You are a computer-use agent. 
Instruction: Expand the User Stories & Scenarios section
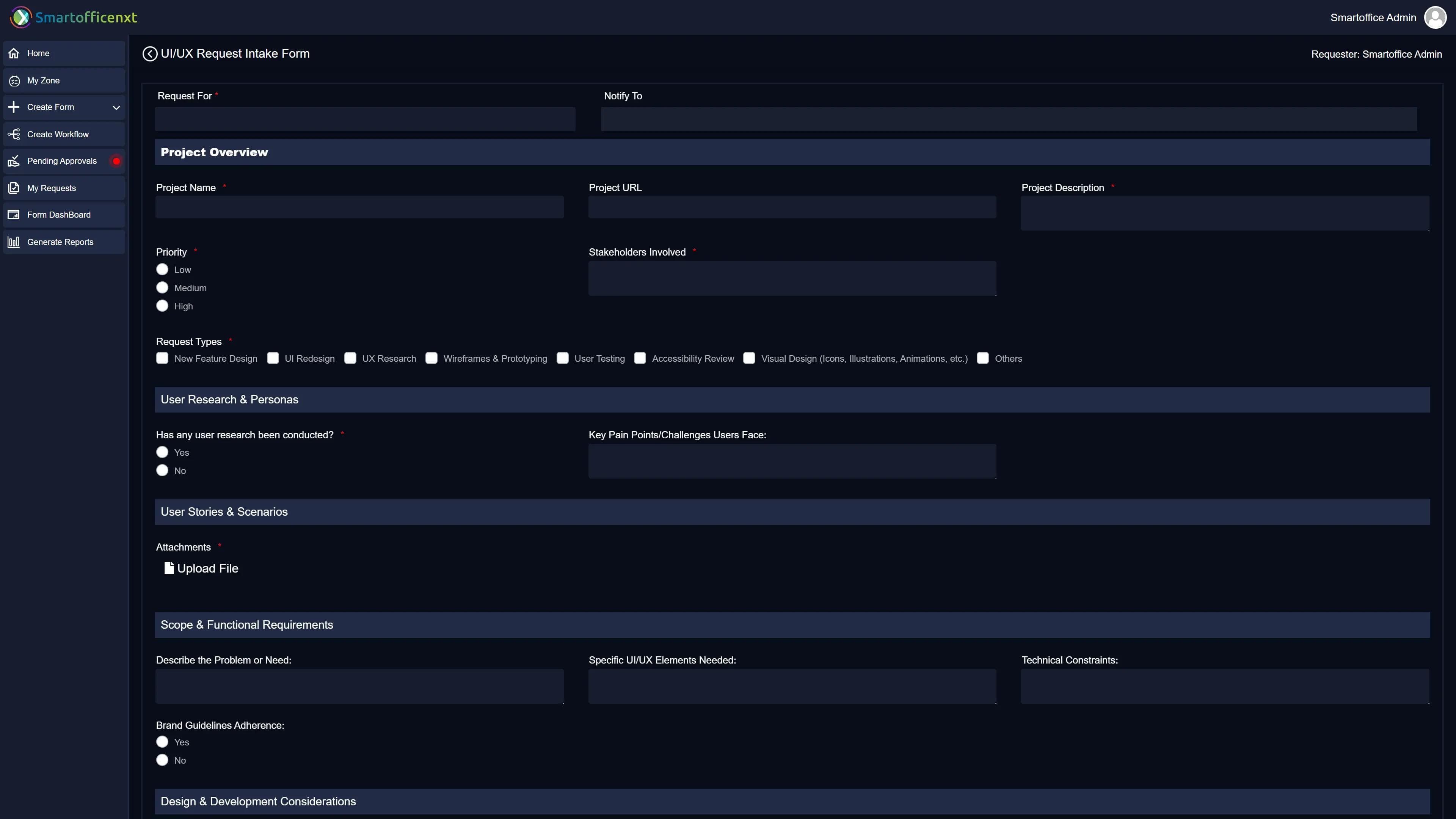click(x=224, y=511)
